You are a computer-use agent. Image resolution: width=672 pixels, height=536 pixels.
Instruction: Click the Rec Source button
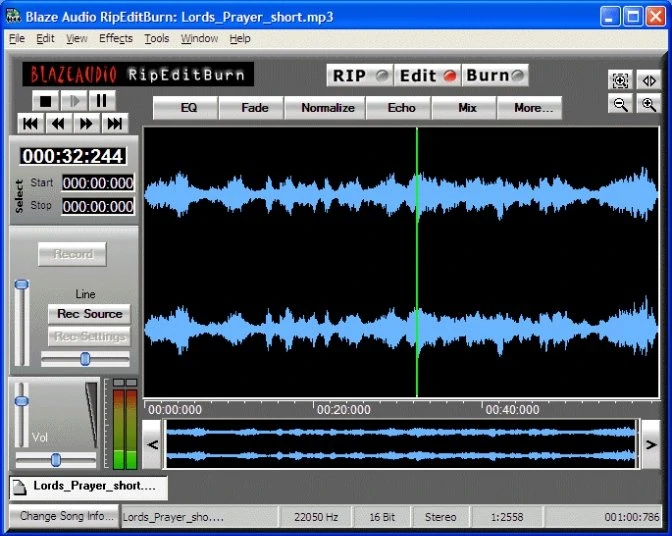click(89, 314)
